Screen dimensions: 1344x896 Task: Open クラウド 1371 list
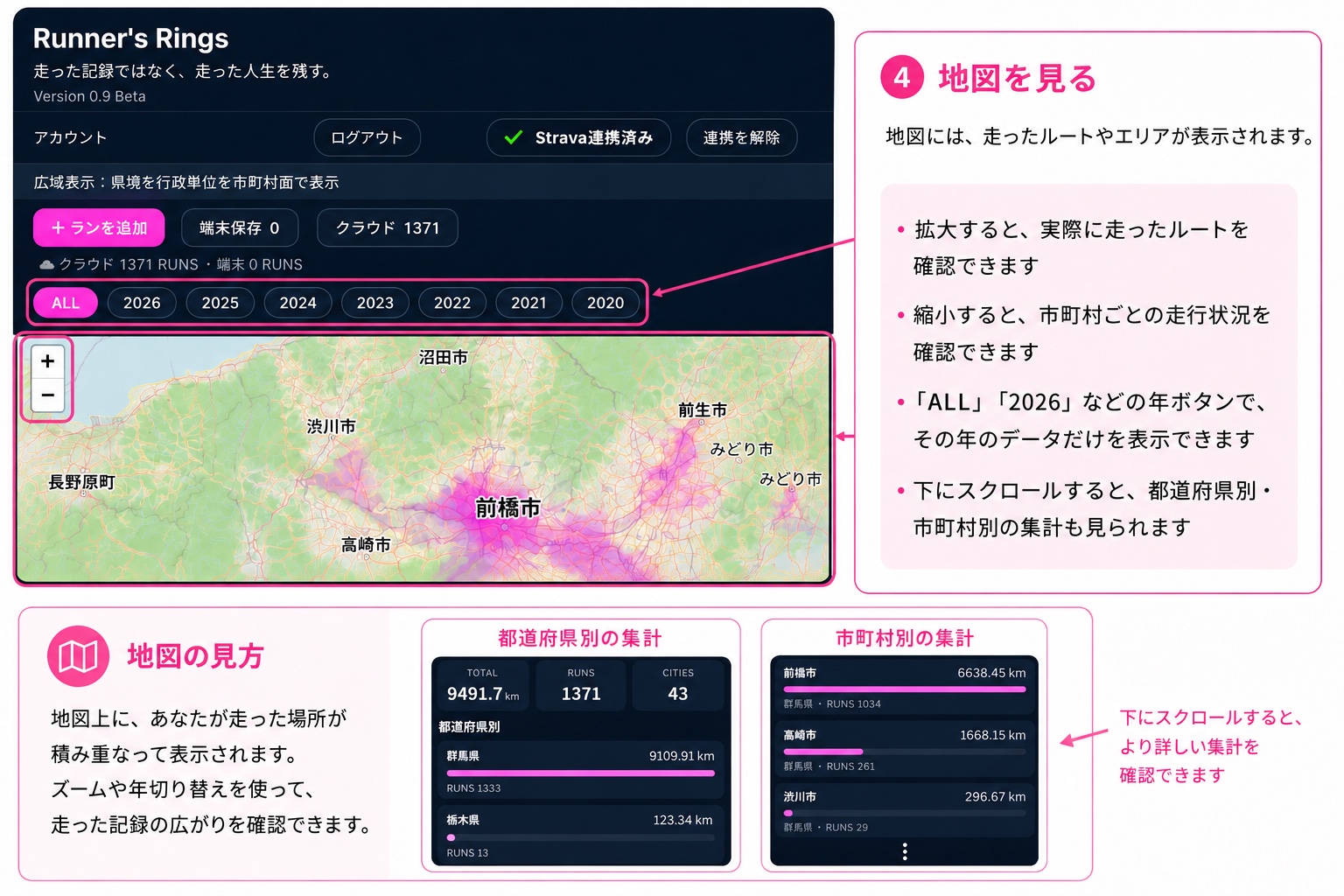pyautogui.click(x=388, y=227)
